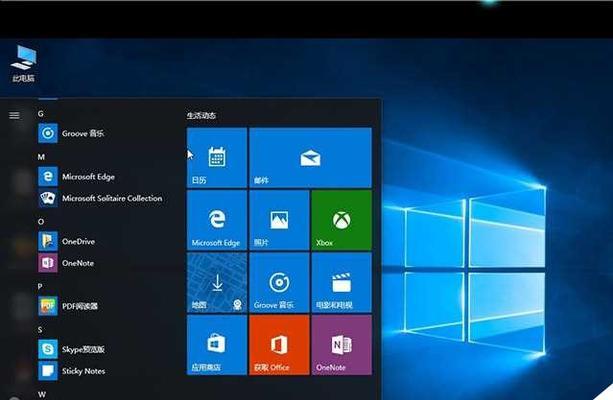Open the This PC desktop icon

(x=23, y=63)
